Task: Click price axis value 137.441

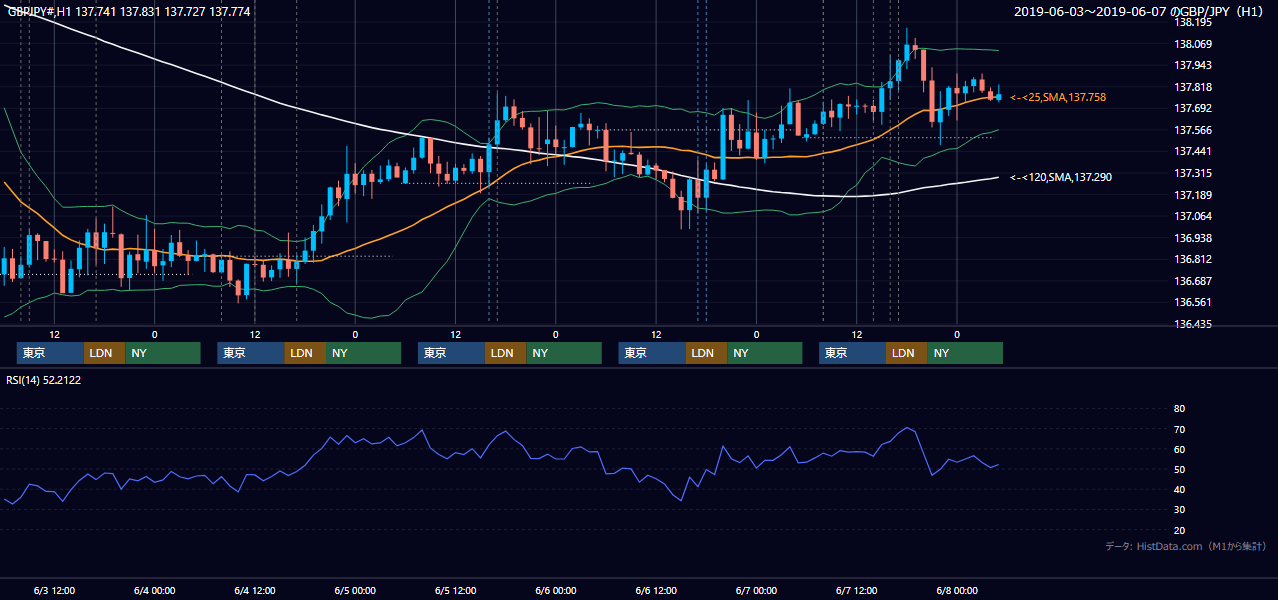Action: 1193,151
